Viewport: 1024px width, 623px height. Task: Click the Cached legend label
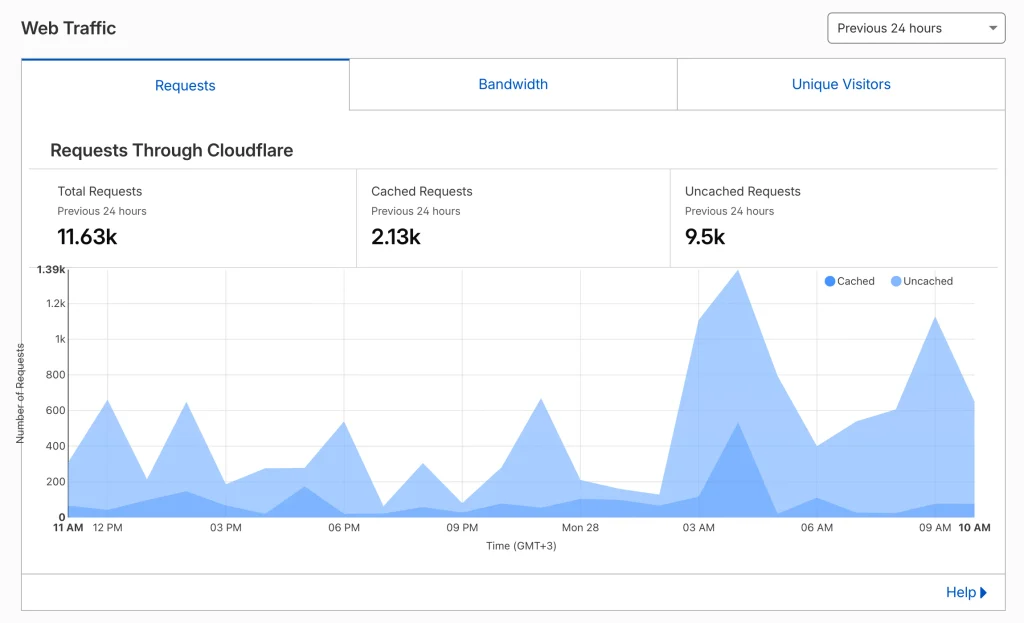coord(856,281)
